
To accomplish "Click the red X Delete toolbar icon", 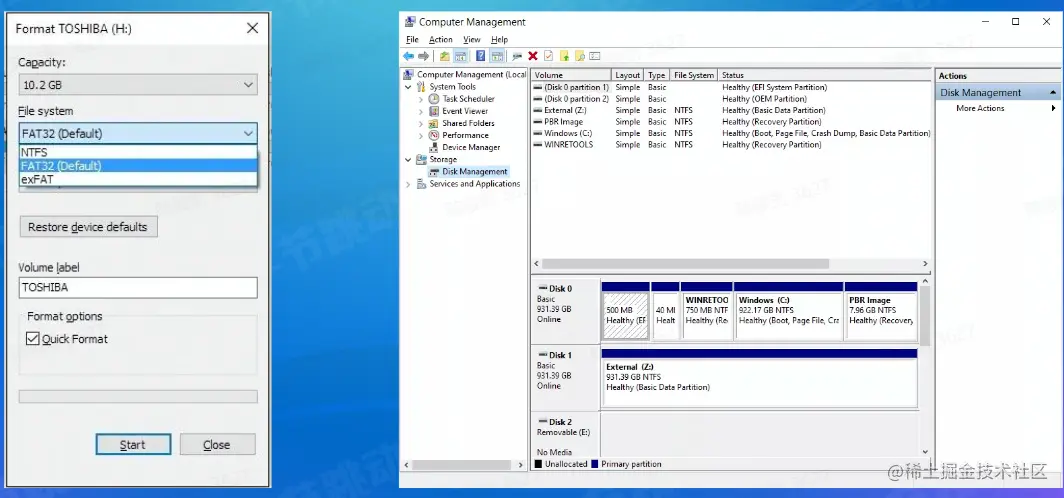I will click(533, 56).
